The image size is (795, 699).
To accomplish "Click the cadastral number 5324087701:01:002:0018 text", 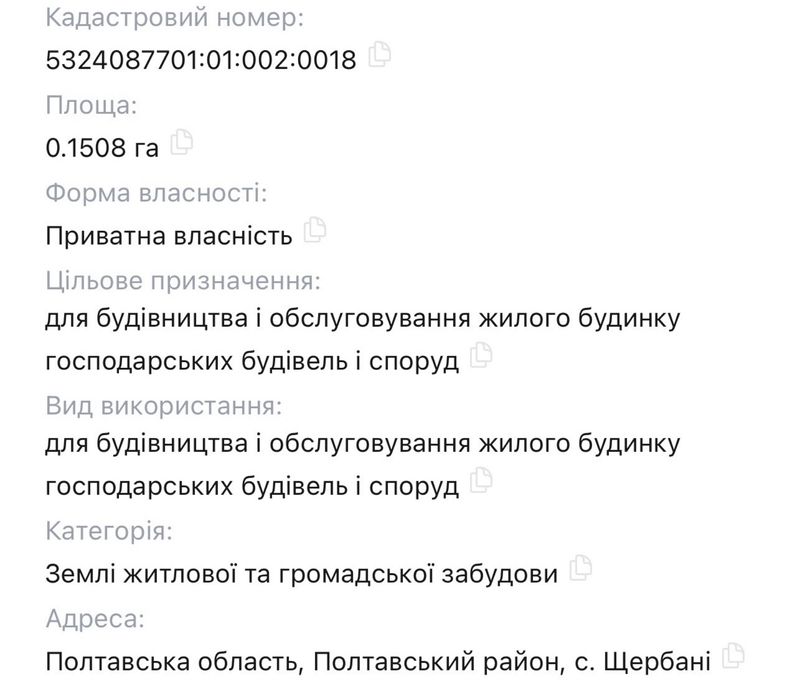I will (x=201, y=60).
